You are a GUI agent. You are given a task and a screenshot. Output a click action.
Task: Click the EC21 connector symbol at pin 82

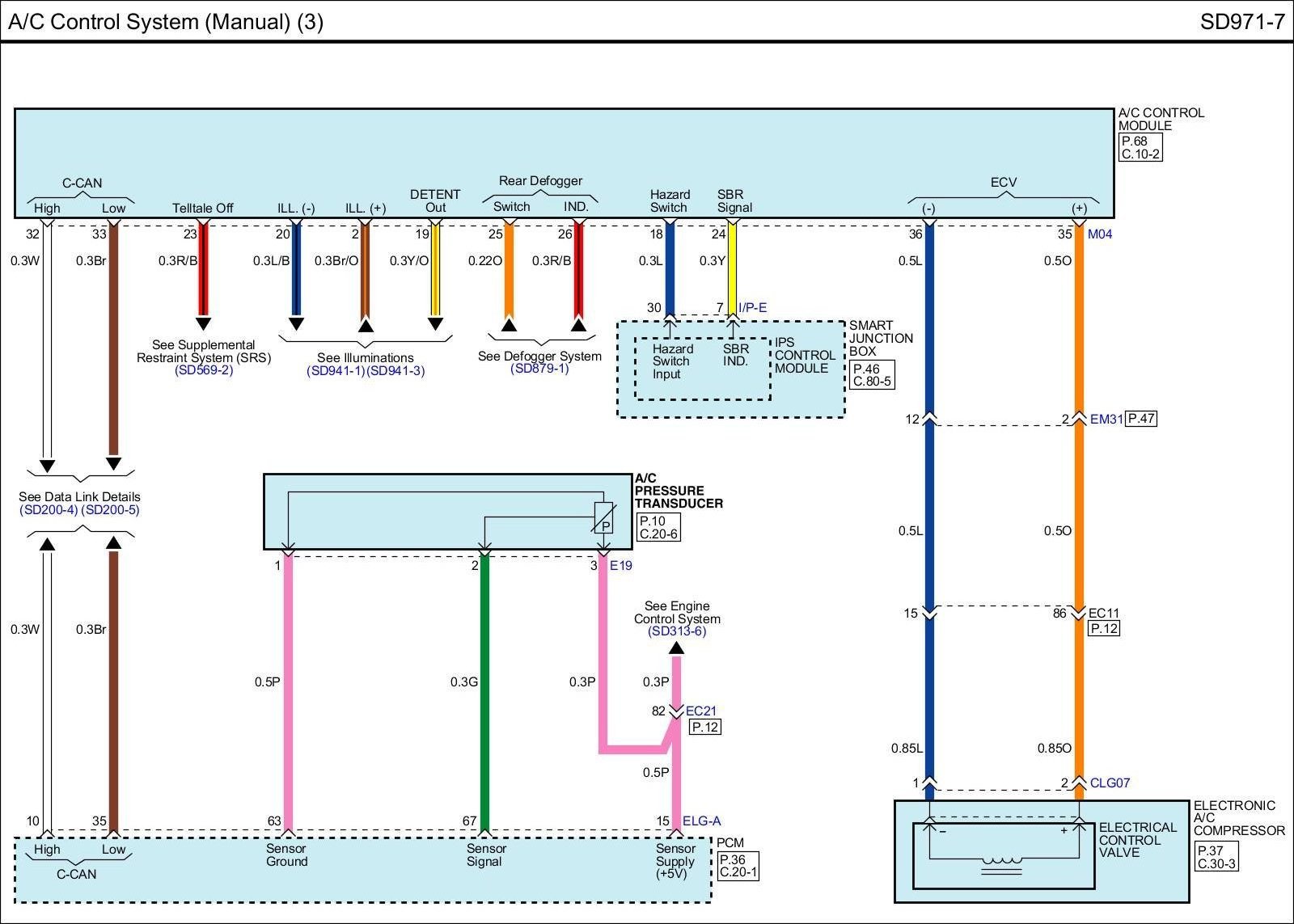point(677,712)
